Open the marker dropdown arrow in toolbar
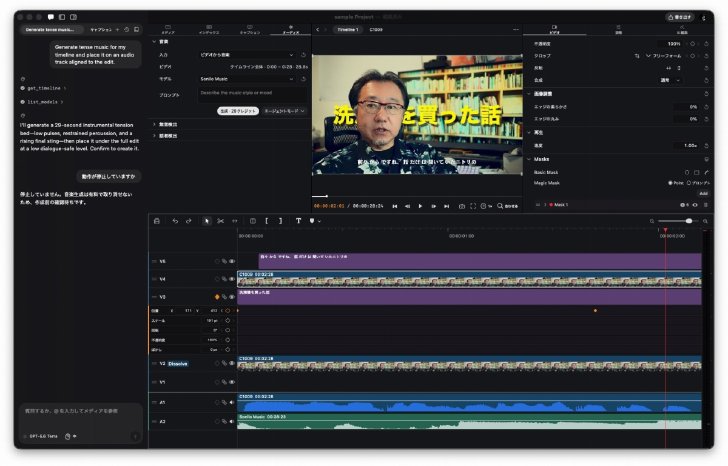This screenshot has width=728, height=466. point(319,221)
